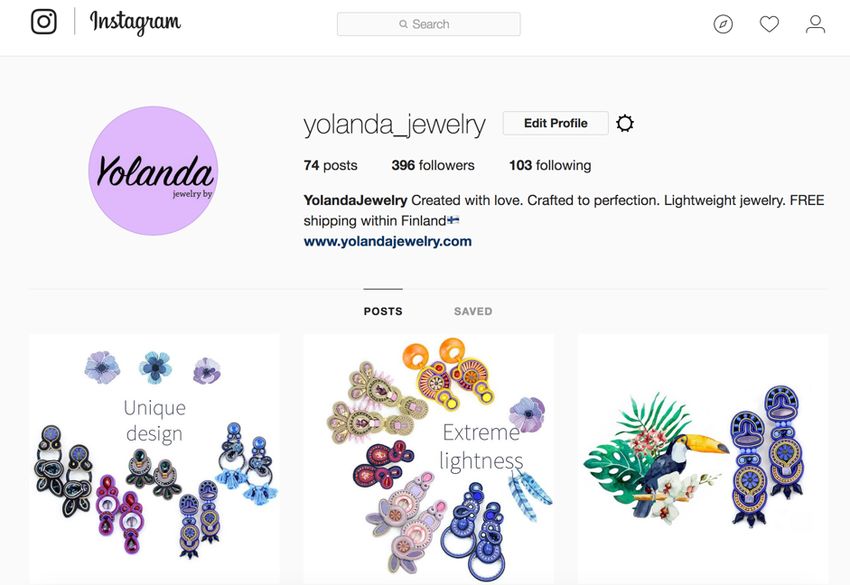Screen dimensions: 850x585
Task: Open the profile person icon
Action: (815, 24)
